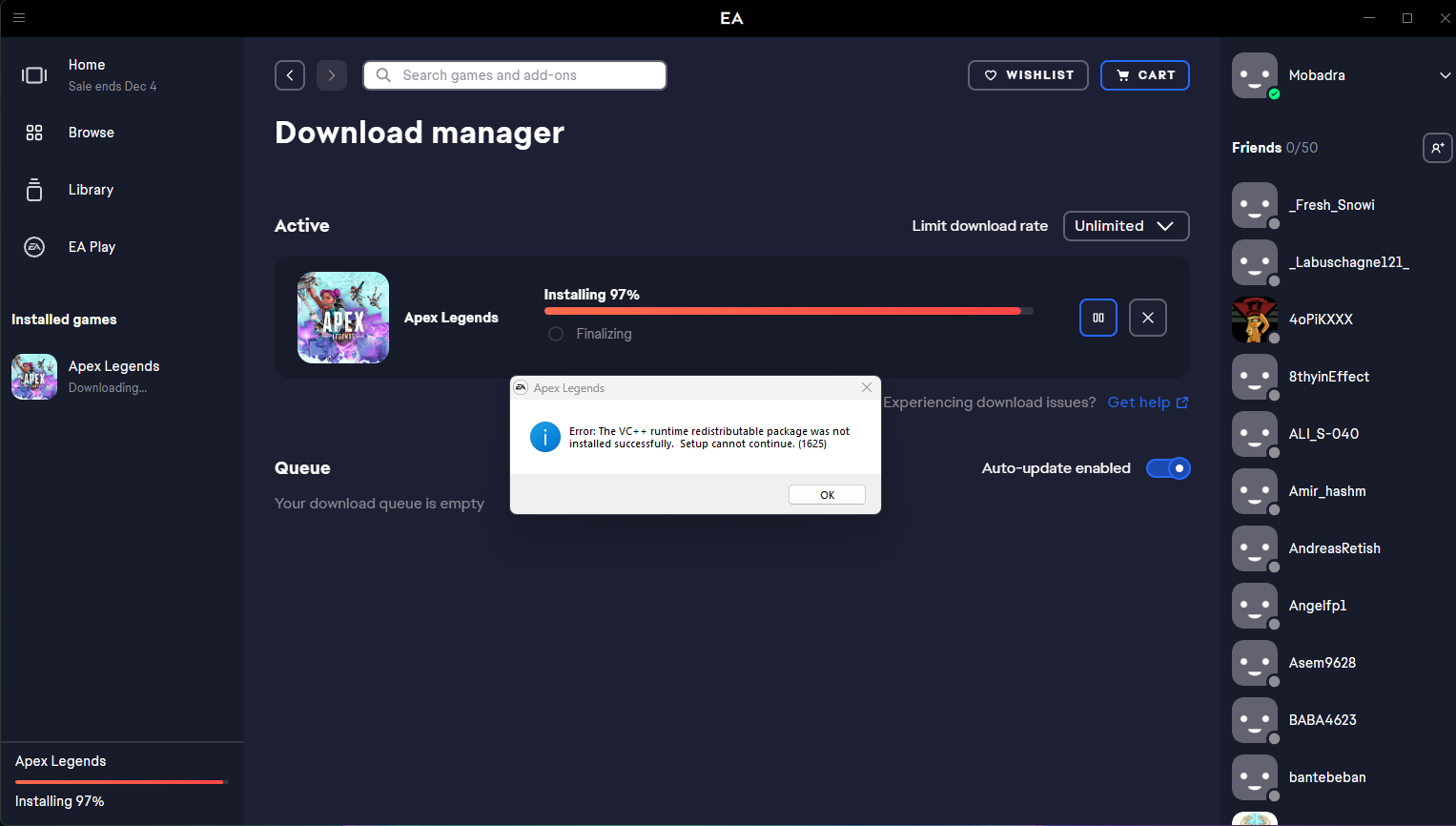
Task: Click the EA Play logo icon
Action: point(34,247)
